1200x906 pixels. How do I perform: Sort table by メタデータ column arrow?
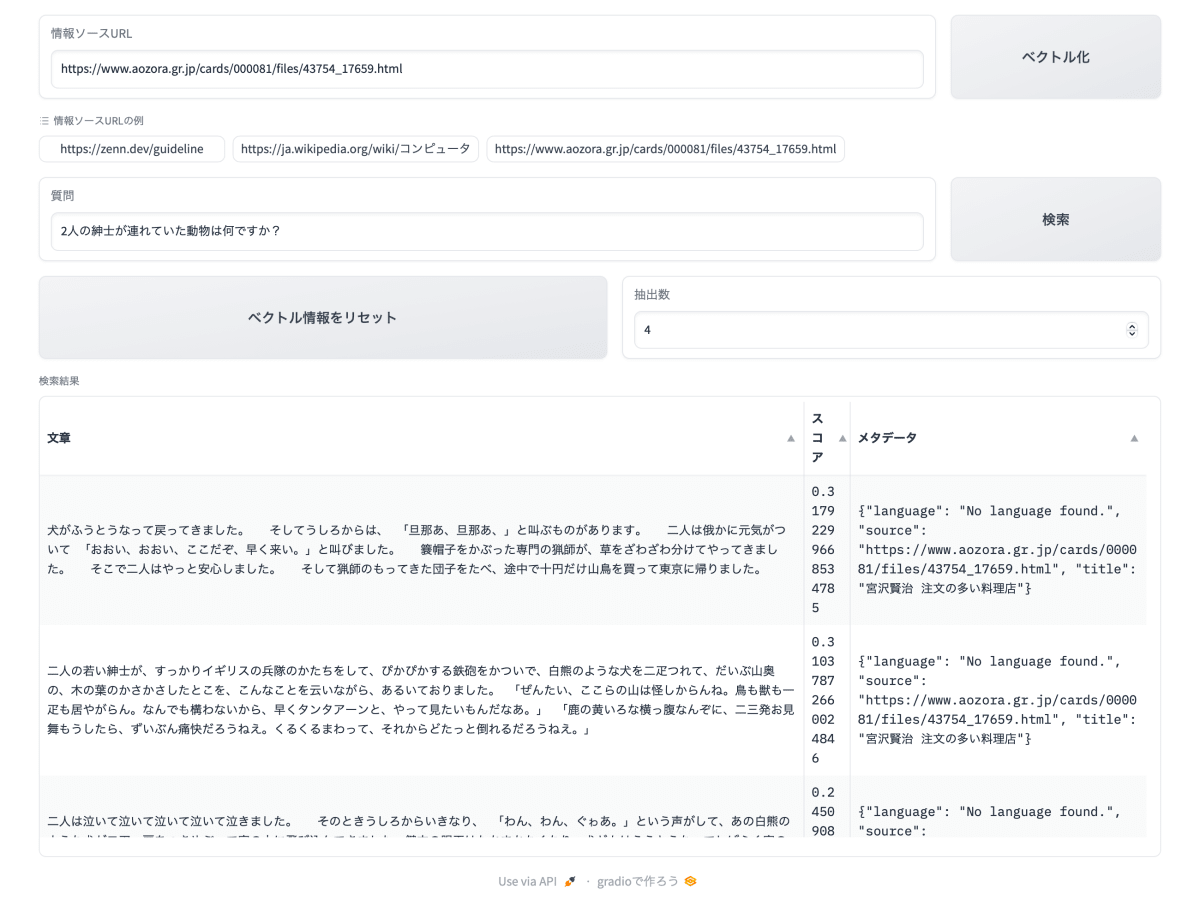[x=1134, y=438]
